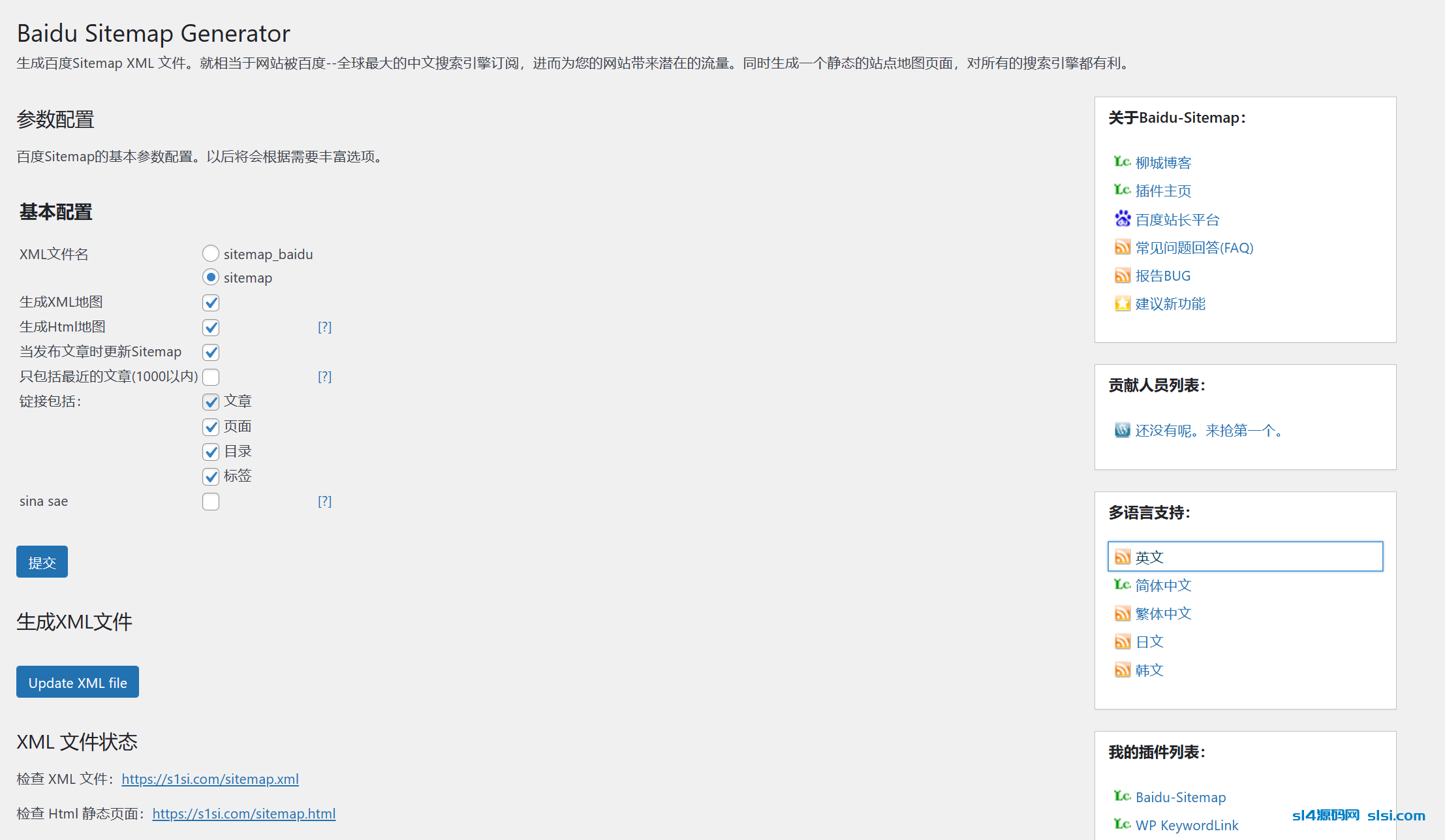Image resolution: width=1445 pixels, height=840 pixels.
Task: Toggle the 生成Html地图 checkbox
Action: click(x=211, y=328)
